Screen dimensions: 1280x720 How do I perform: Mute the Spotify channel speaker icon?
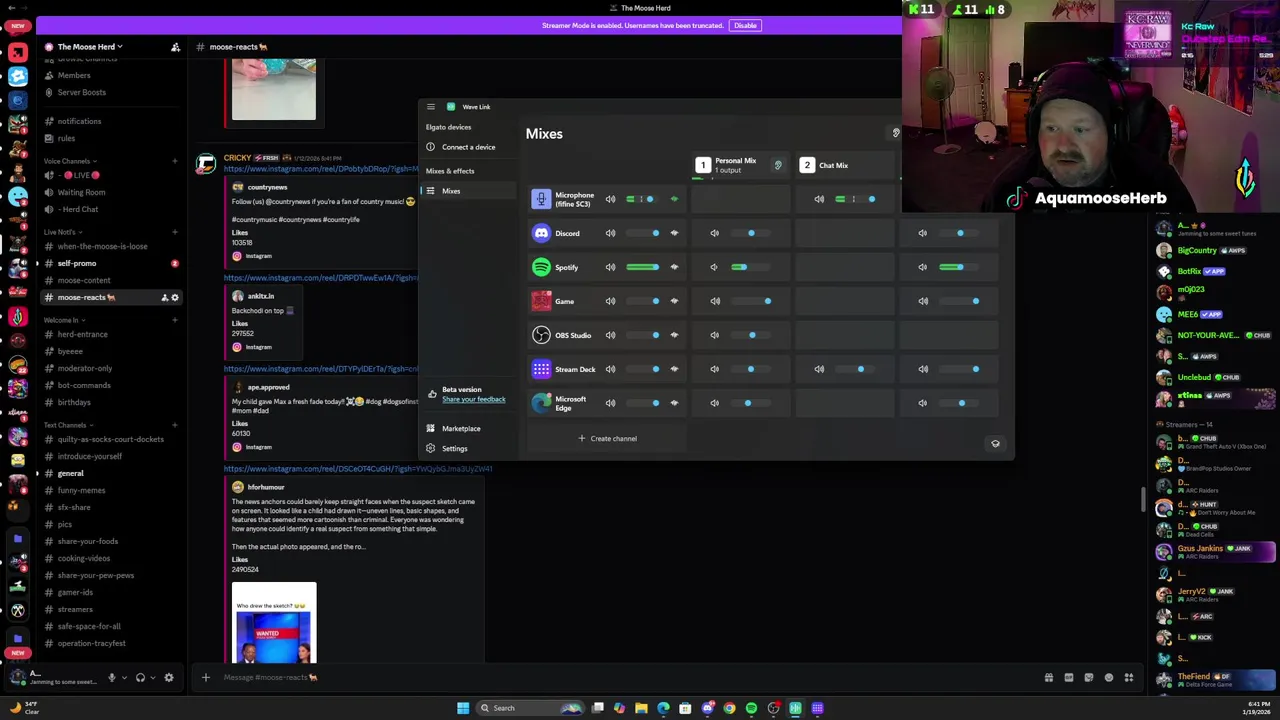610,267
